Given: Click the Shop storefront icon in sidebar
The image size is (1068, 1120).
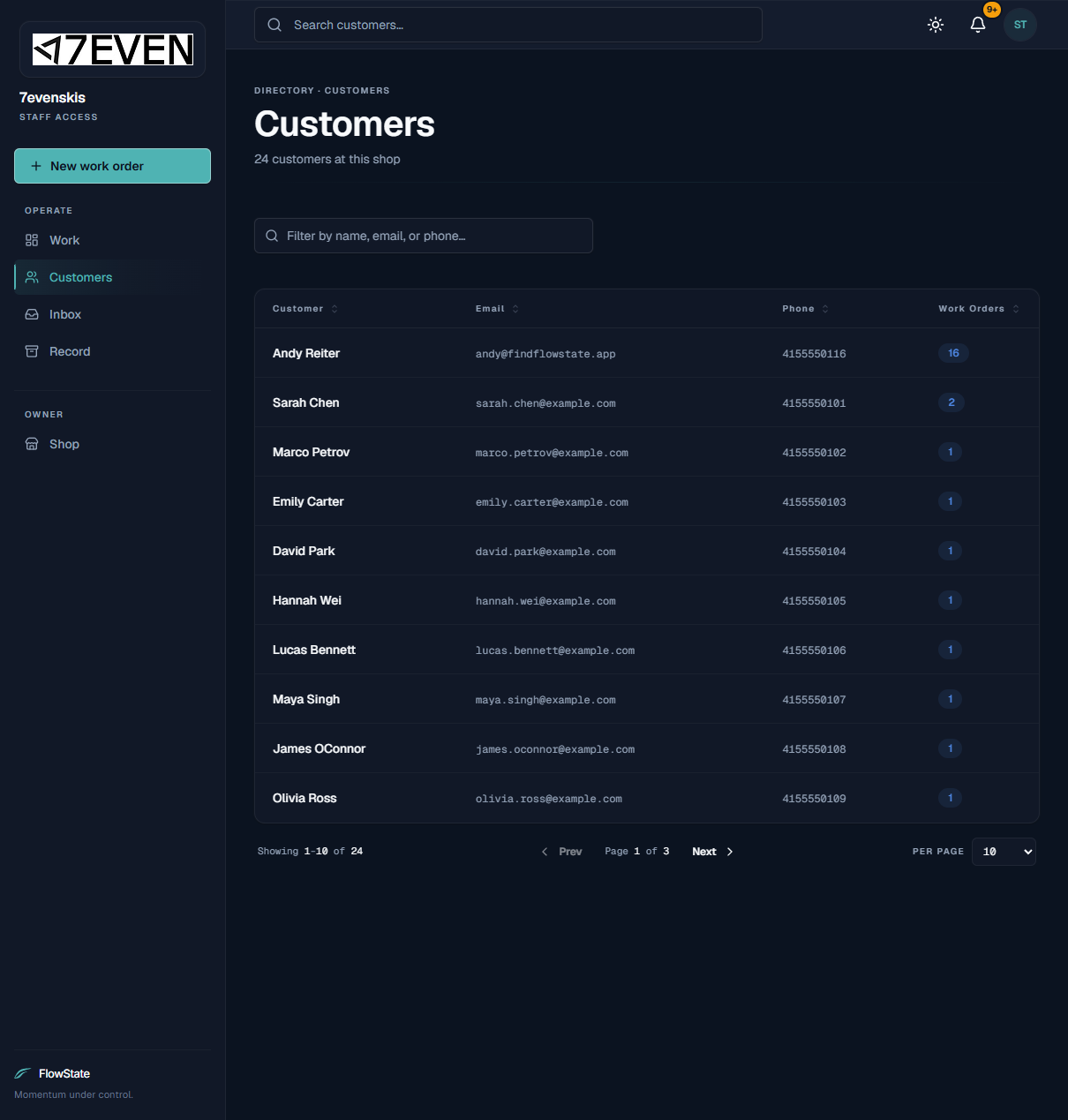Looking at the screenshot, I should click(x=32, y=444).
